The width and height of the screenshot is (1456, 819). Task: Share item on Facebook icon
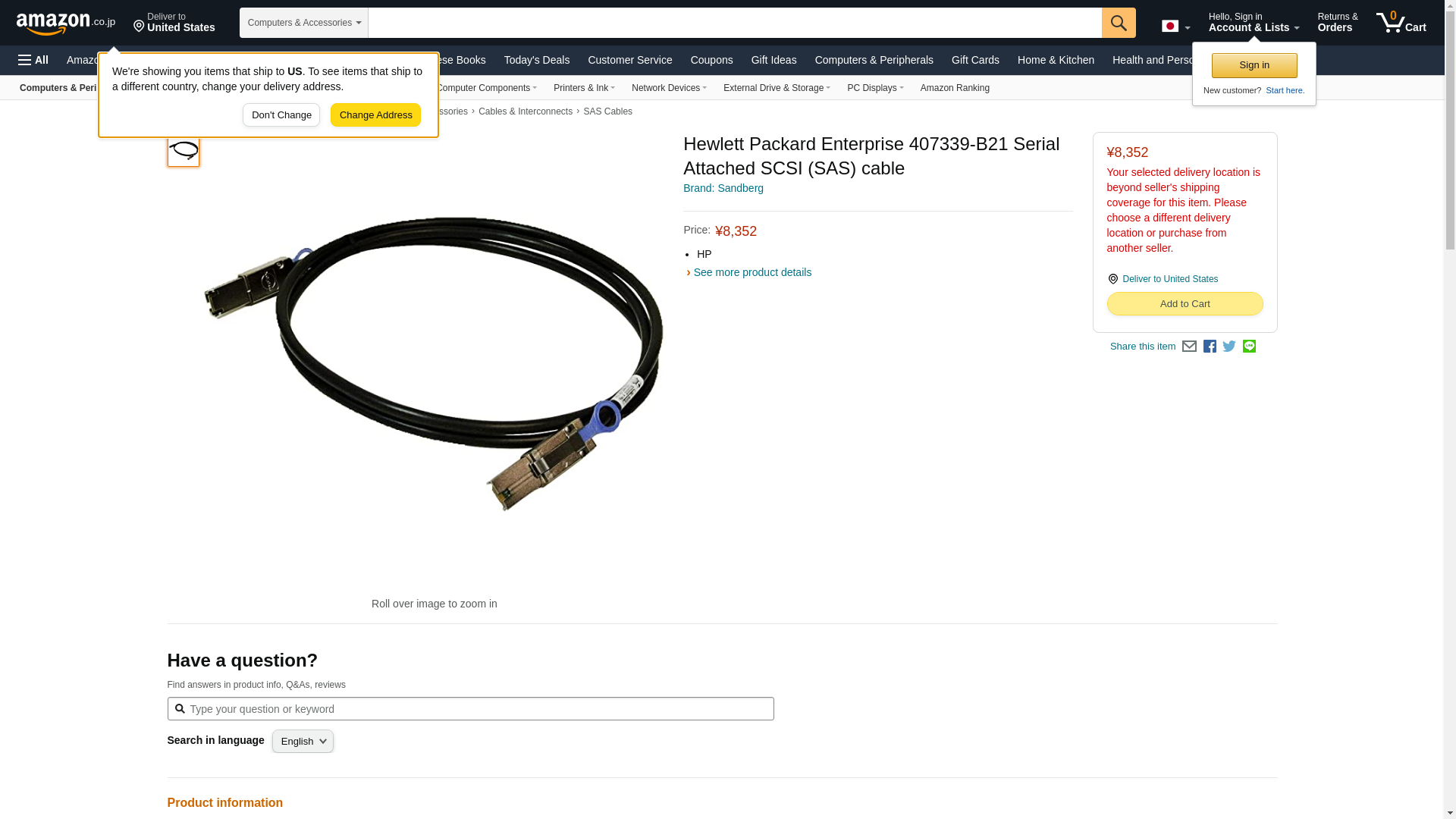[1210, 347]
